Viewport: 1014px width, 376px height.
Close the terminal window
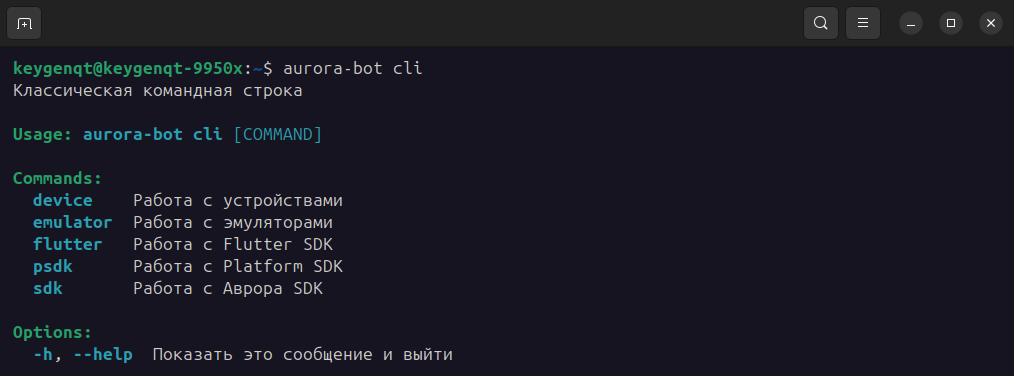[991, 23]
